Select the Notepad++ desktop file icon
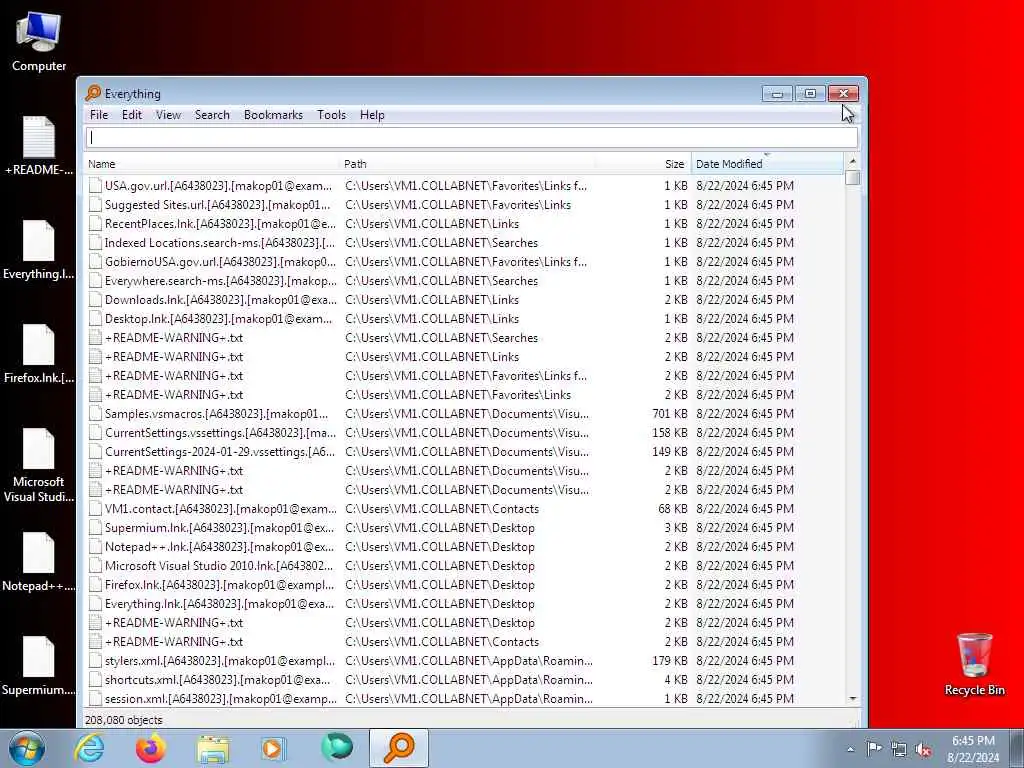1024x768 pixels. pos(39,562)
